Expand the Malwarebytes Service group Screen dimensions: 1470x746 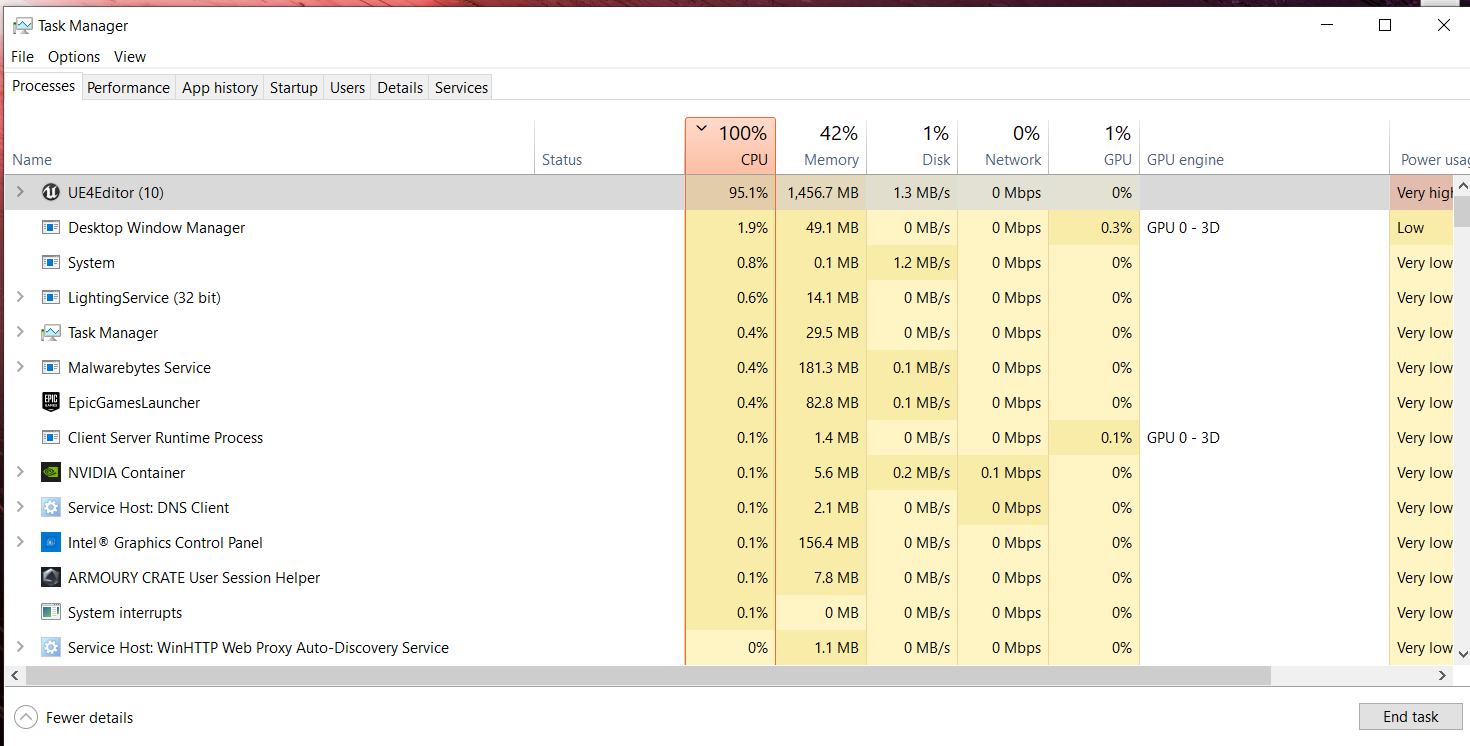click(19, 367)
